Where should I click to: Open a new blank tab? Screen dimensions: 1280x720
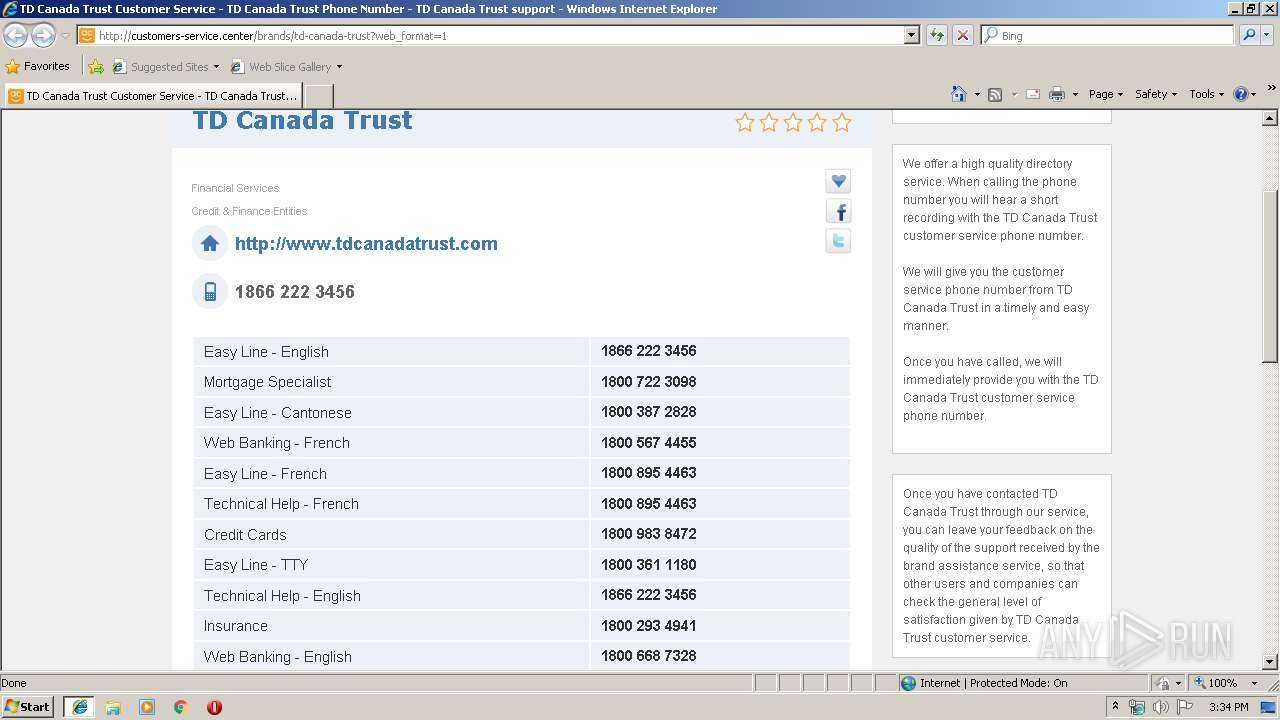tap(319, 96)
